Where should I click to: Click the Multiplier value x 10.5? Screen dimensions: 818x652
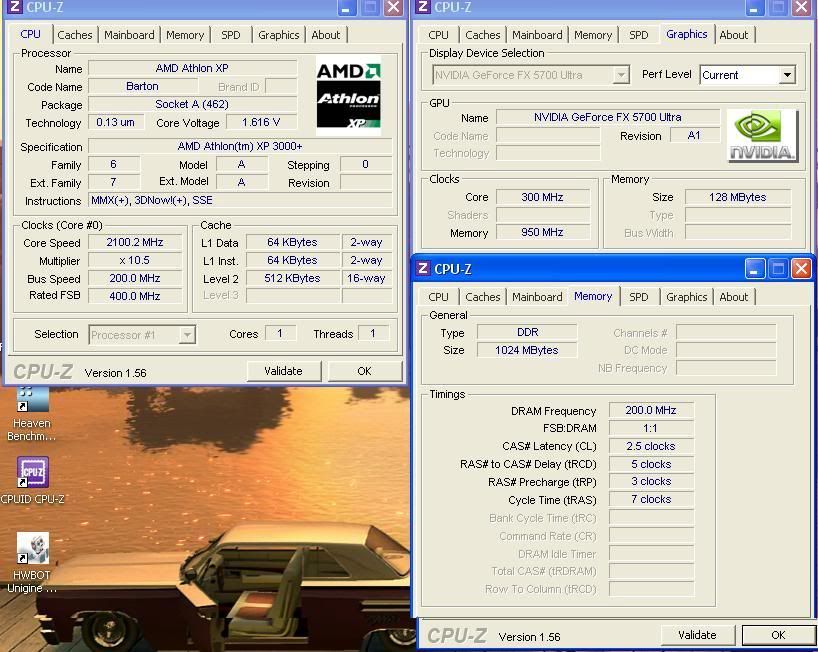(x=135, y=260)
